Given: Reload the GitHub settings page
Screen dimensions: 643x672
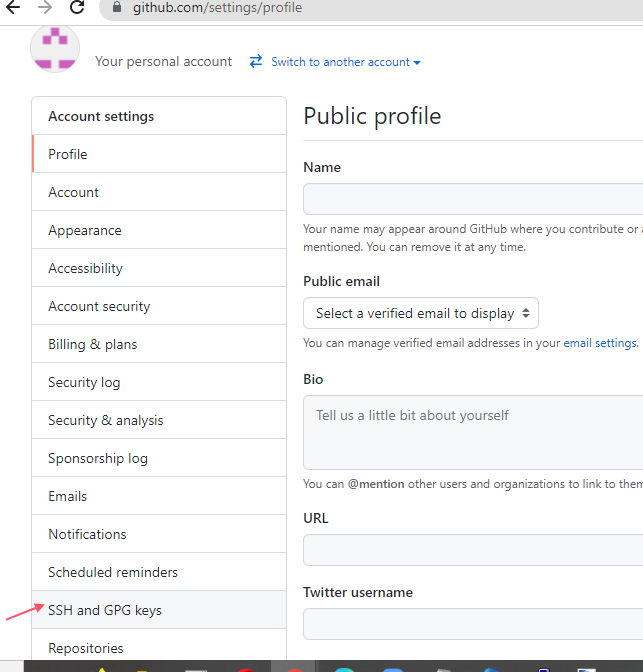Looking at the screenshot, I should click(x=77, y=7).
